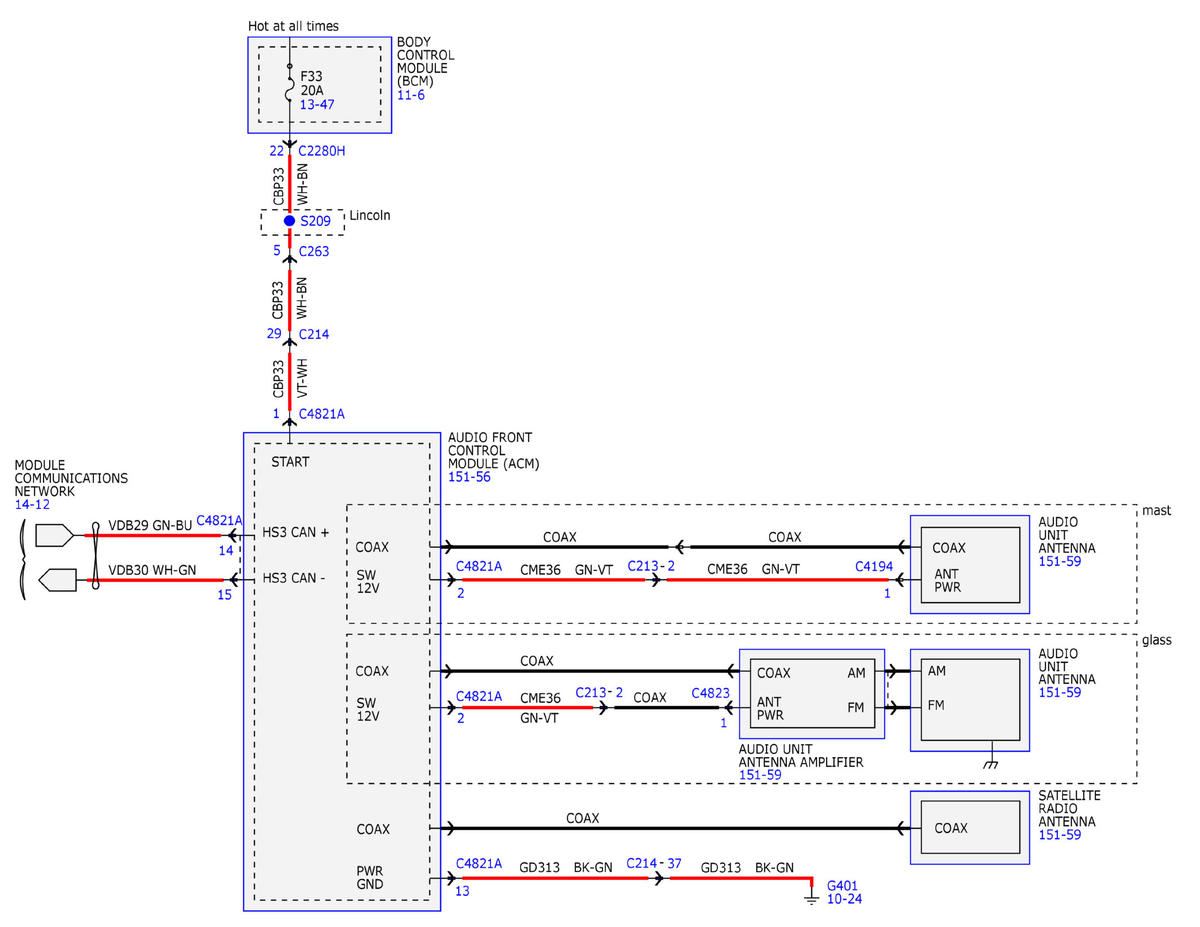Image resolution: width=1200 pixels, height=927 pixels.
Task: Open the 13-47 fuse reference link
Action: [x=318, y=104]
